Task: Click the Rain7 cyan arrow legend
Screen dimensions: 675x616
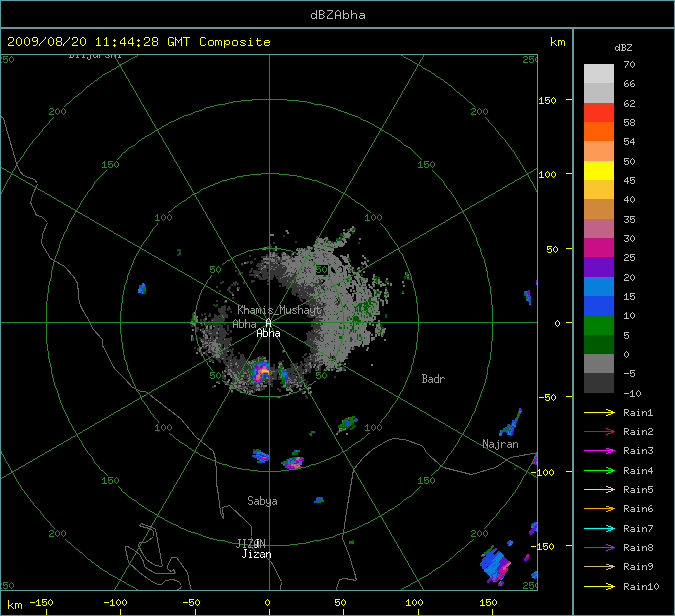Action: 600,528
